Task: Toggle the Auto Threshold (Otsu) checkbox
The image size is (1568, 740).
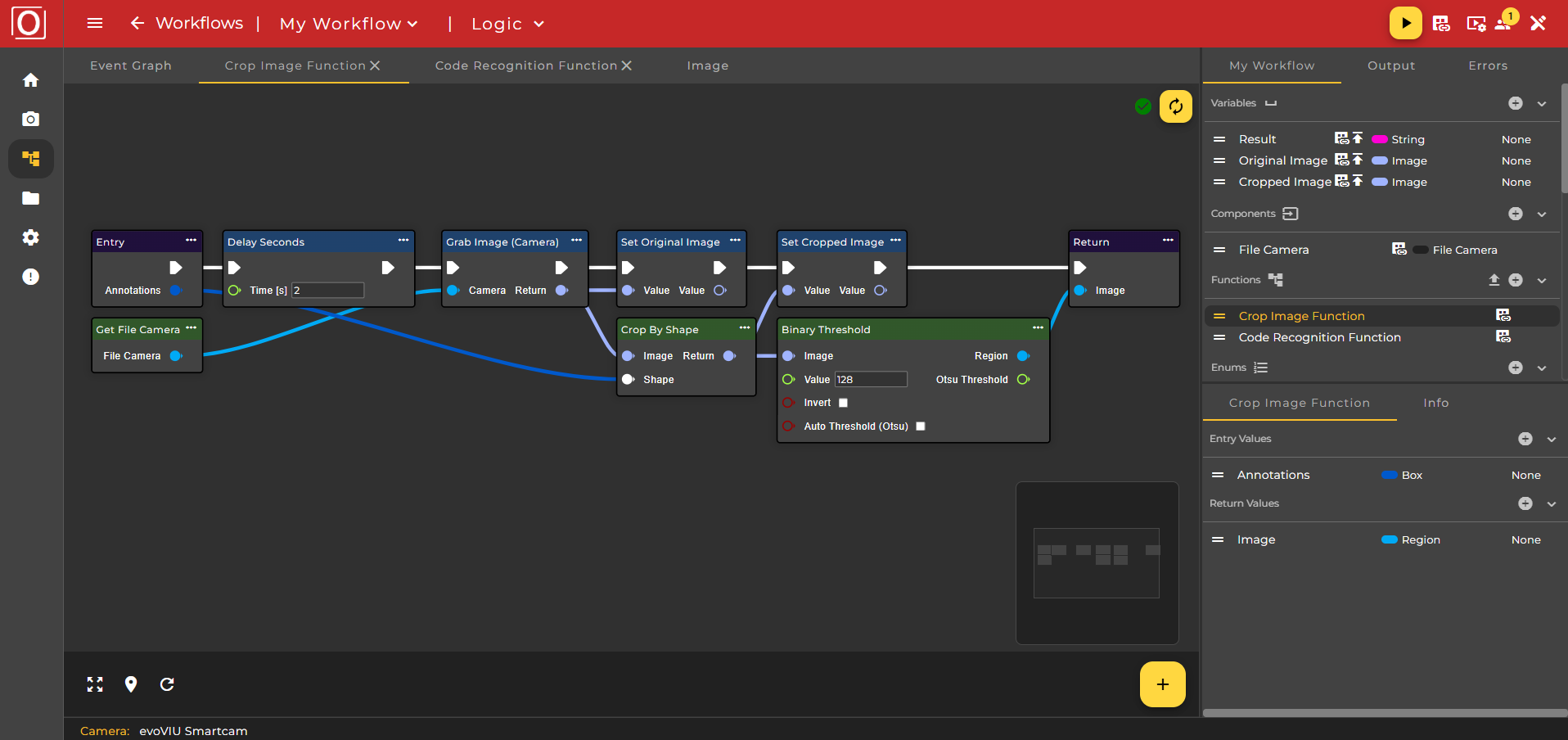Action: [921, 426]
